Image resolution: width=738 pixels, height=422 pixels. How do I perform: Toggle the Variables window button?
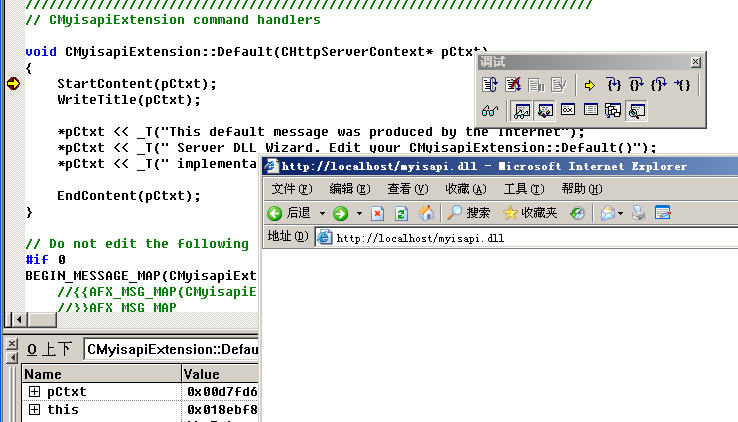[545, 111]
